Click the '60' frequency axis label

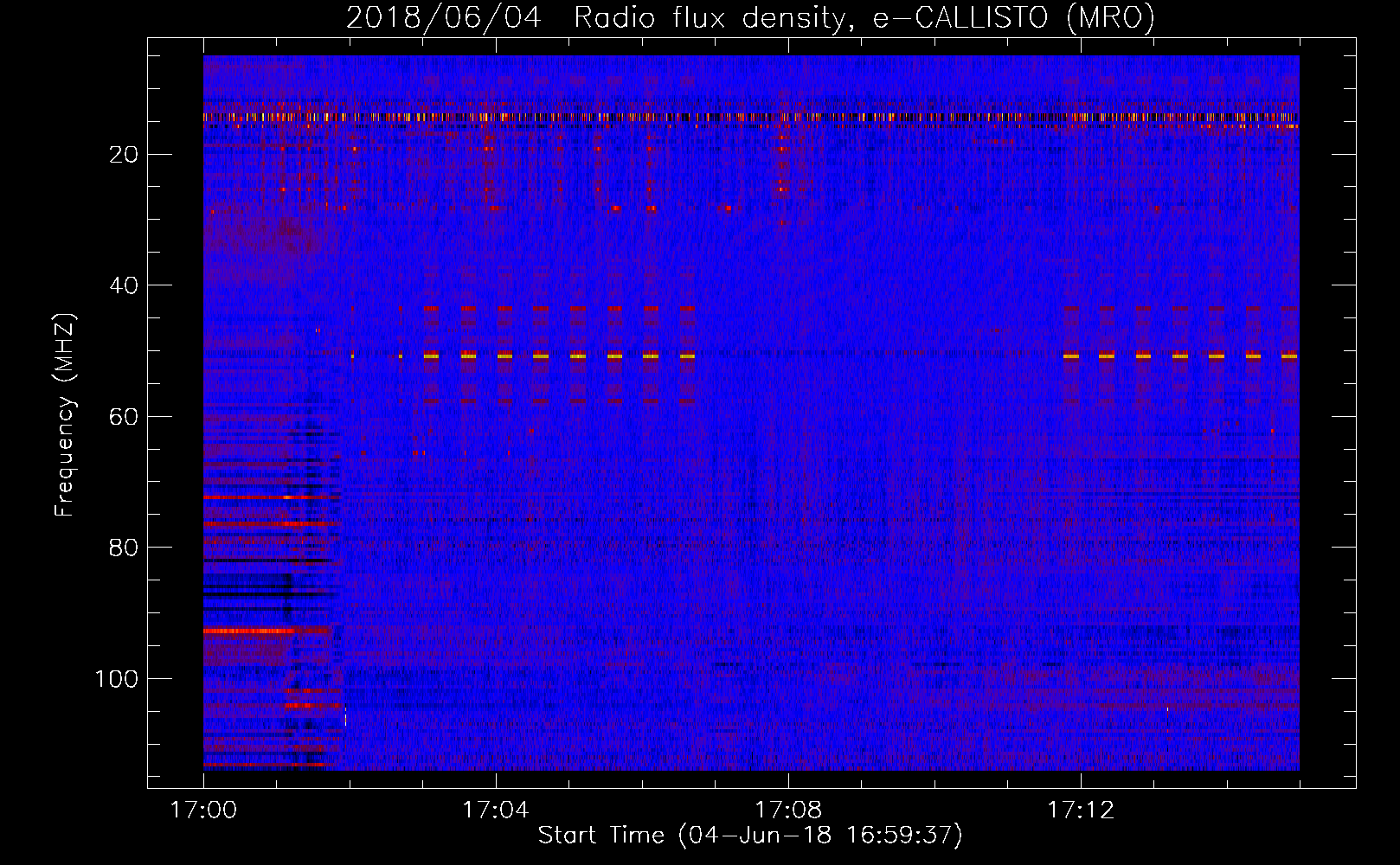(124, 417)
